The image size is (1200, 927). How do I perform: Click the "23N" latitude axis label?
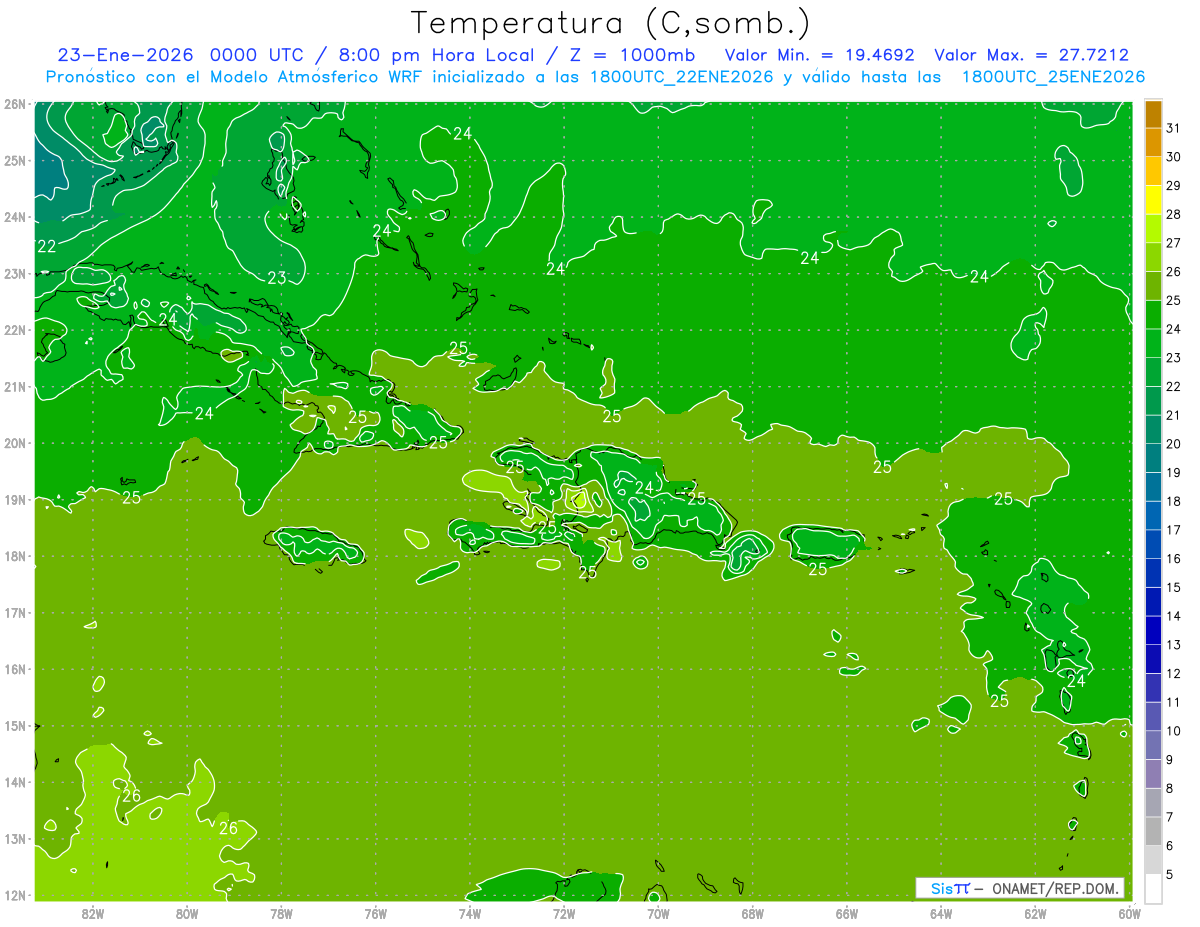pyautogui.click(x=14, y=274)
